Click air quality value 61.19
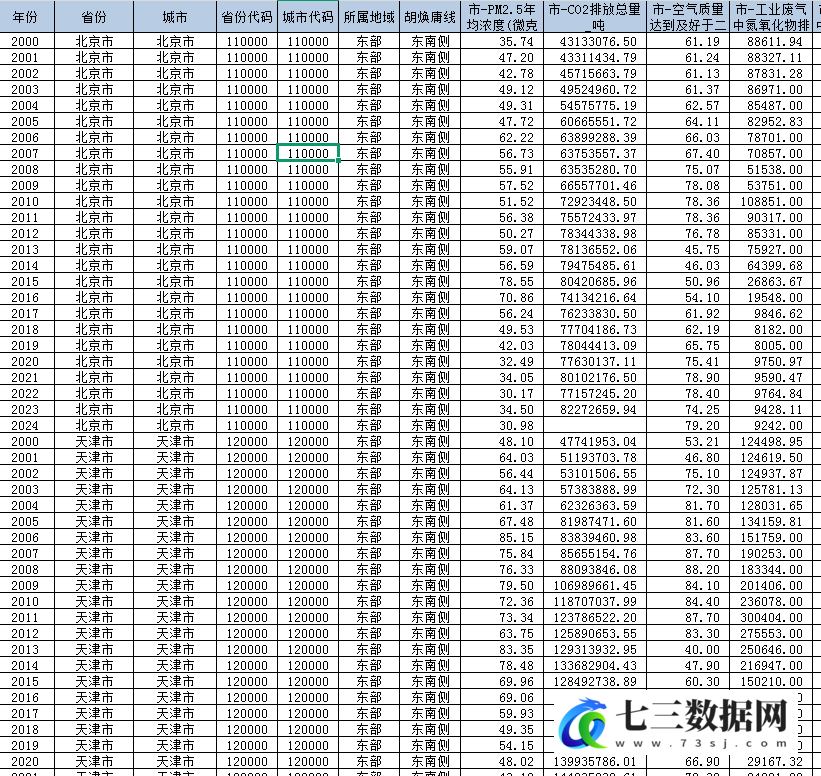Screen dimensions: 821x776 688,41
